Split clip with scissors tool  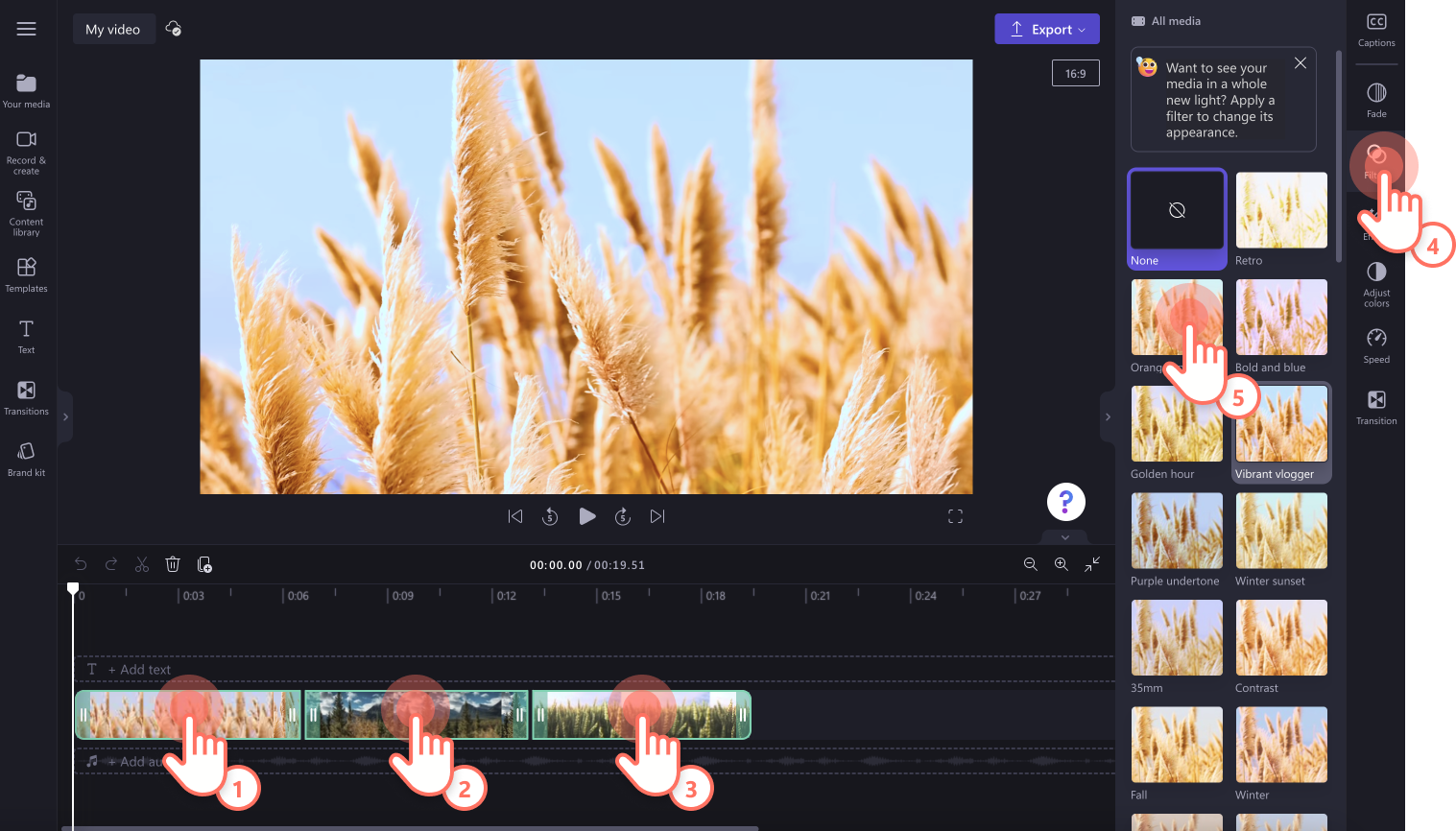142,564
